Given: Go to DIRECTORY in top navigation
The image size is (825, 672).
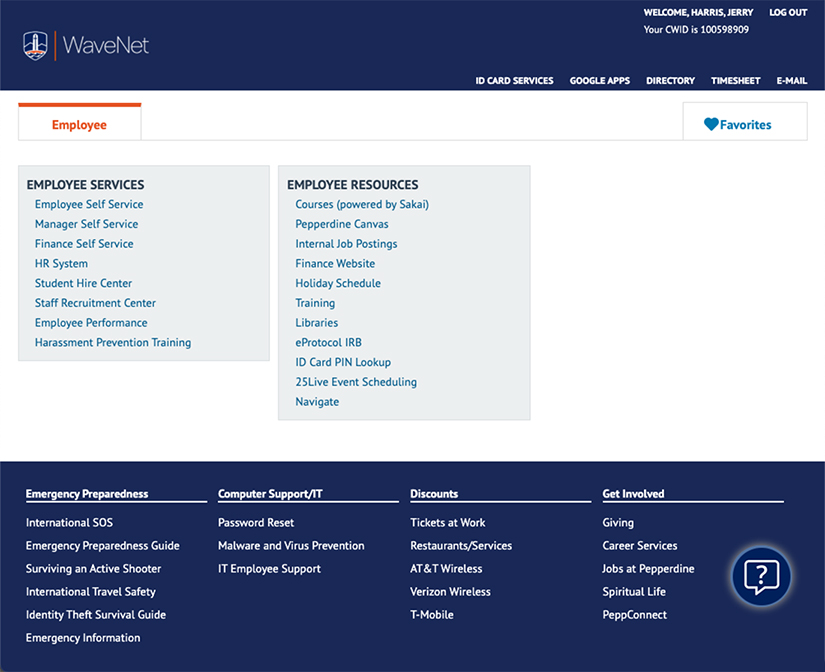Looking at the screenshot, I should tap(670, 81).
